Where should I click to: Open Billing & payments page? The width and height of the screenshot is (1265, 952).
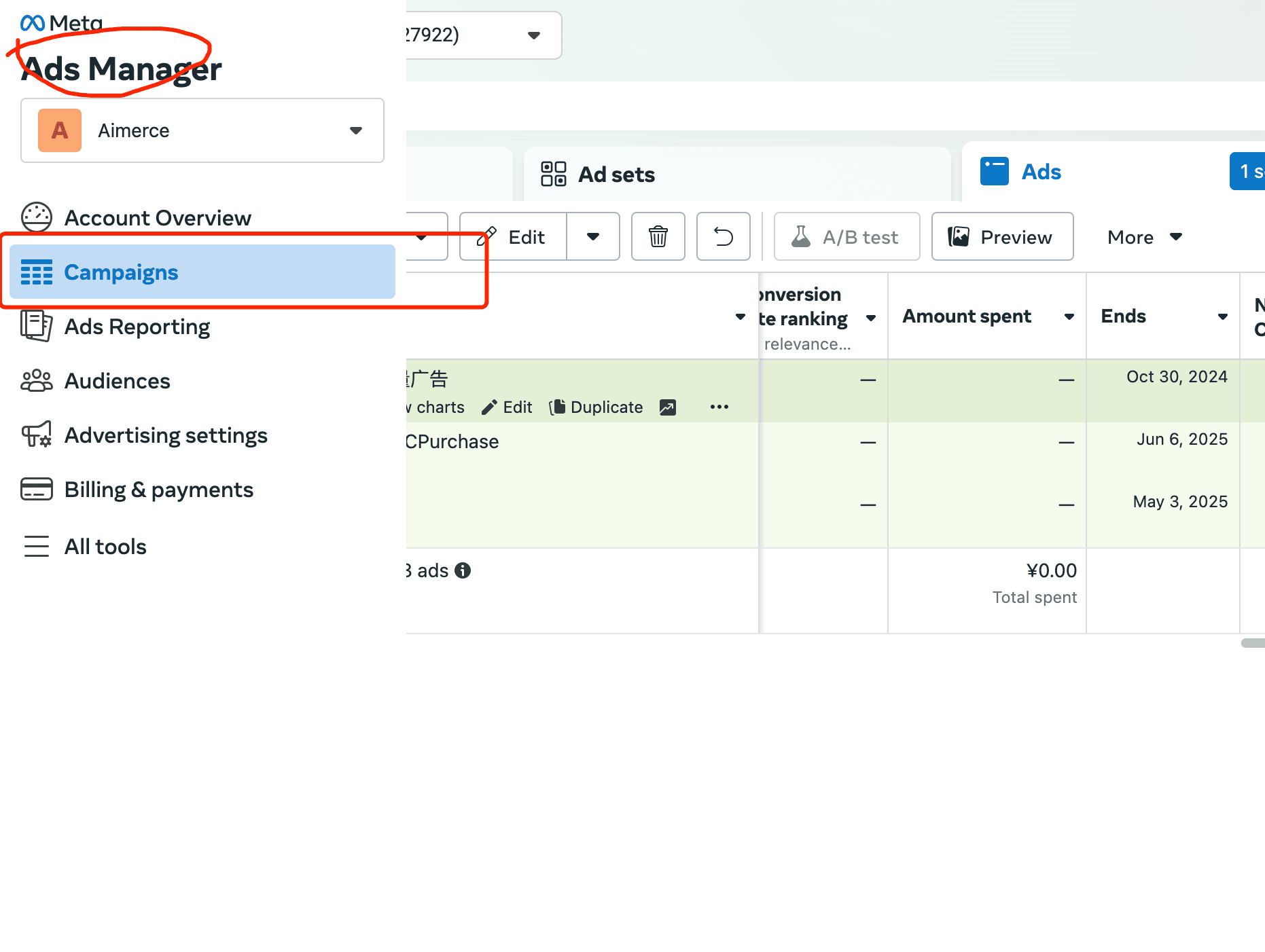click(x=158, y=490)
